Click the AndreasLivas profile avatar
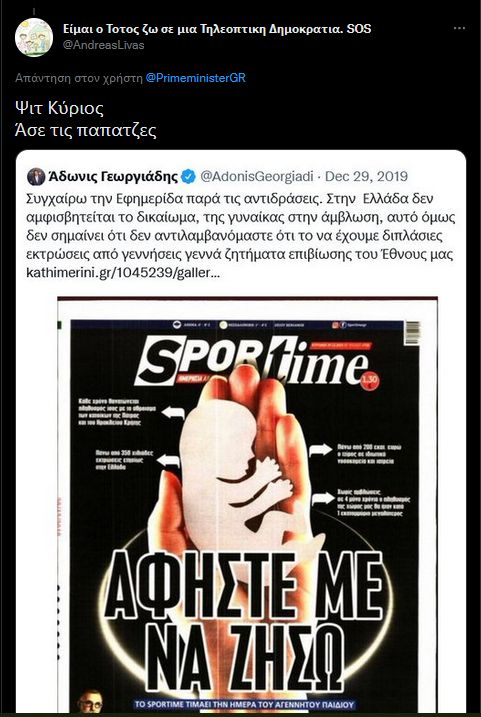The width and height of the screenshot is (481, 717). pos(34,37)
